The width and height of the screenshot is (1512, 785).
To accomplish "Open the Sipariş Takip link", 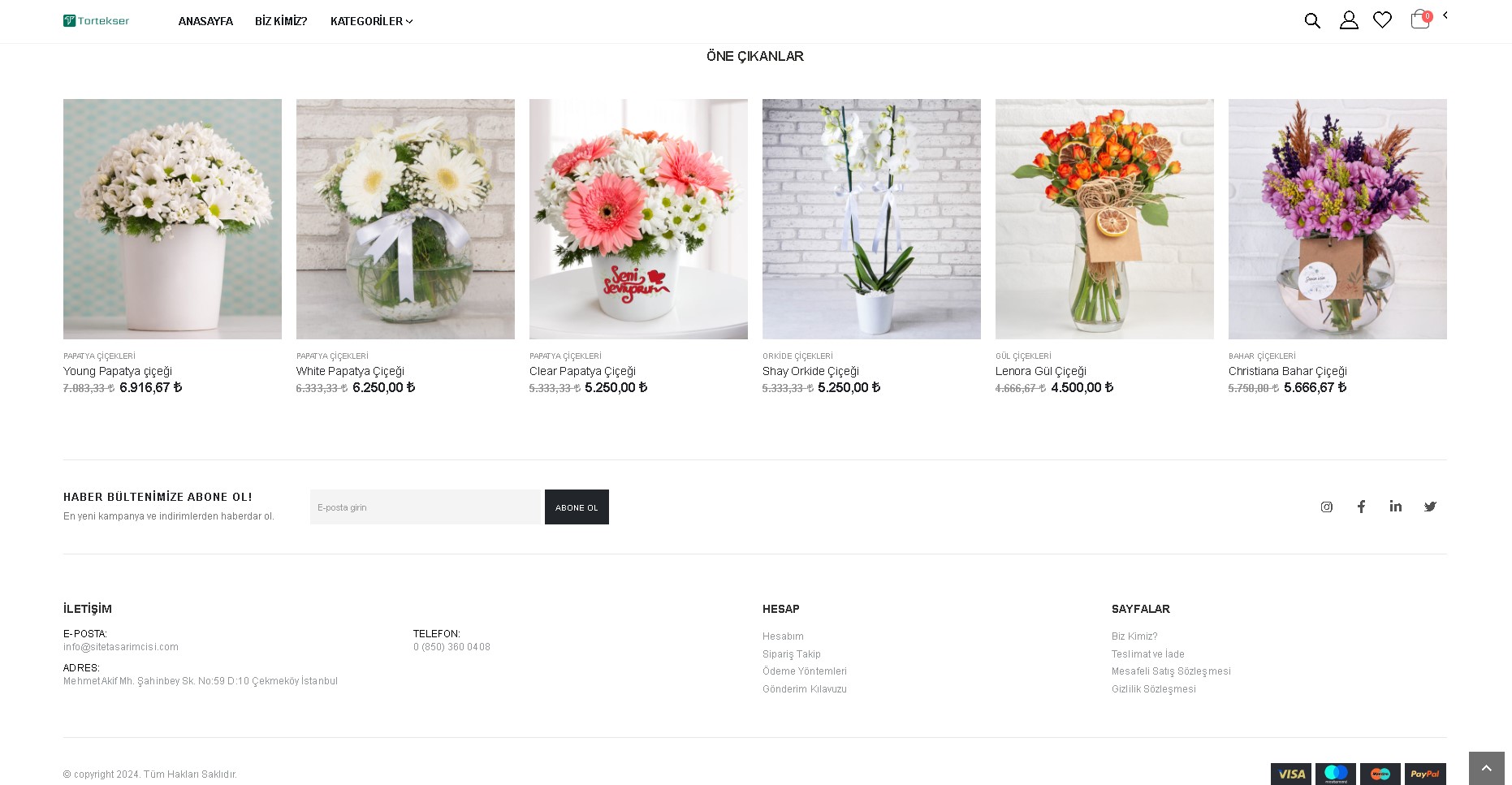I will pos(792,654).
